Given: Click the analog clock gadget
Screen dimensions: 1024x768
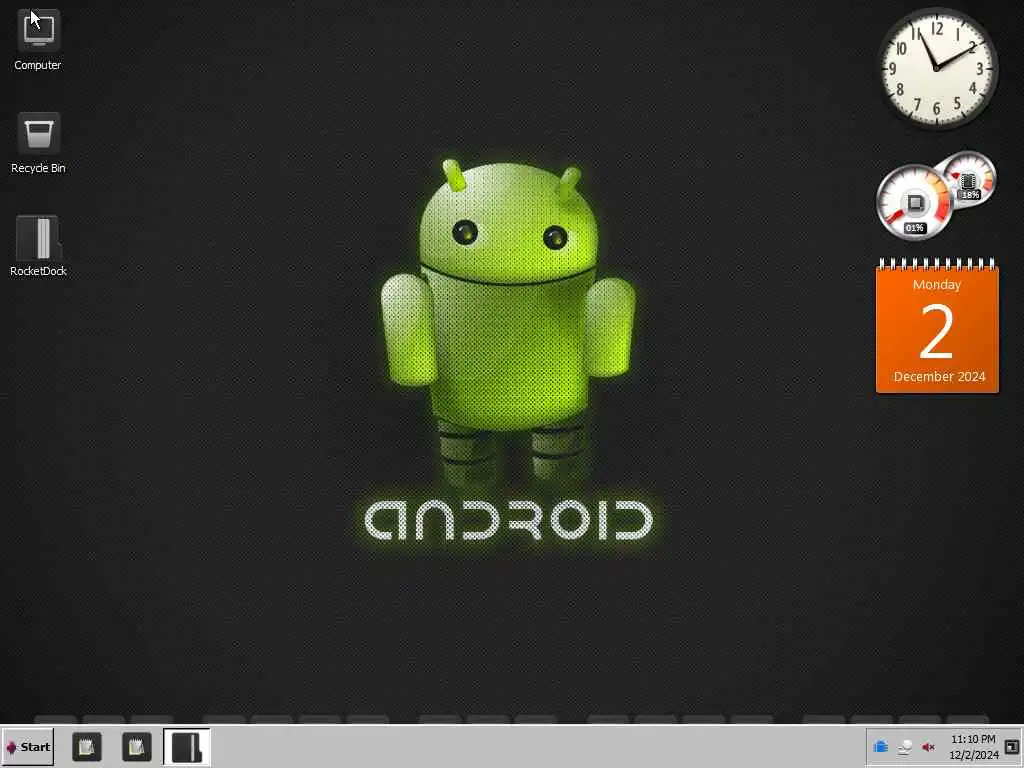Looking at the screenshot, I should (x=937, y=68).
